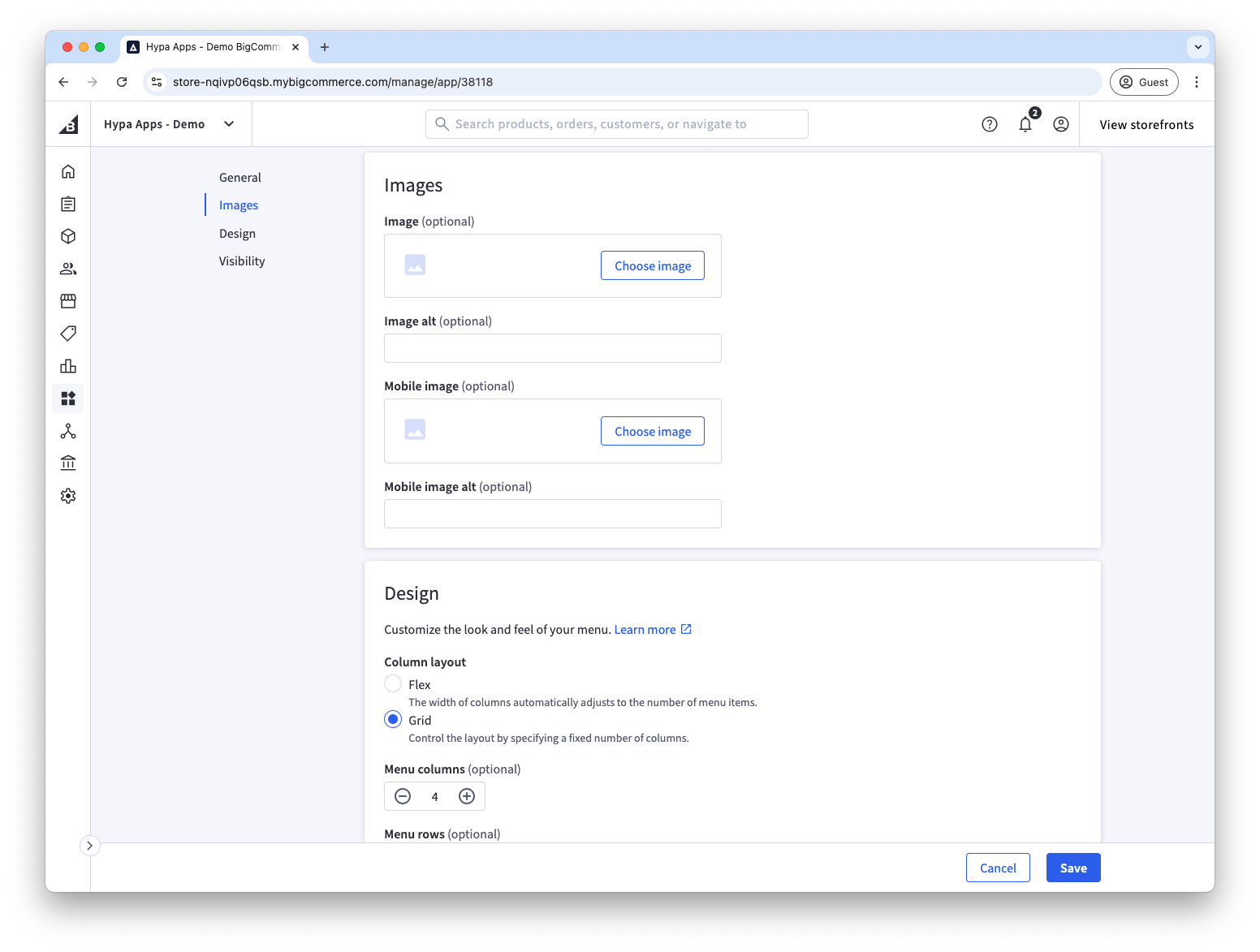Open a new browser tab

[325, 47]
